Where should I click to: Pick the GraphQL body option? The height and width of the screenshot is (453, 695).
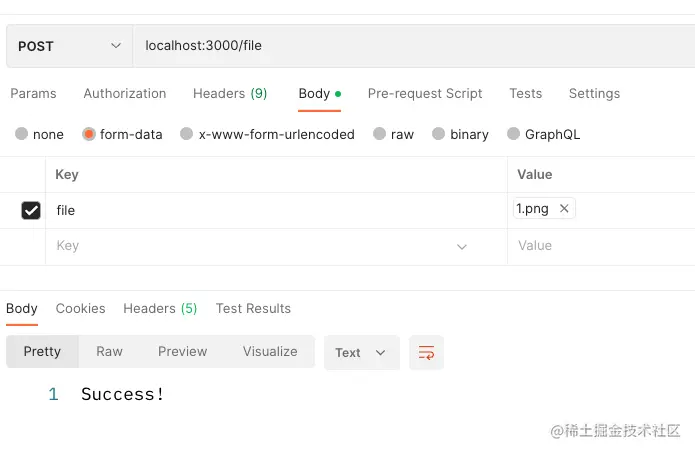click(514, 134)
